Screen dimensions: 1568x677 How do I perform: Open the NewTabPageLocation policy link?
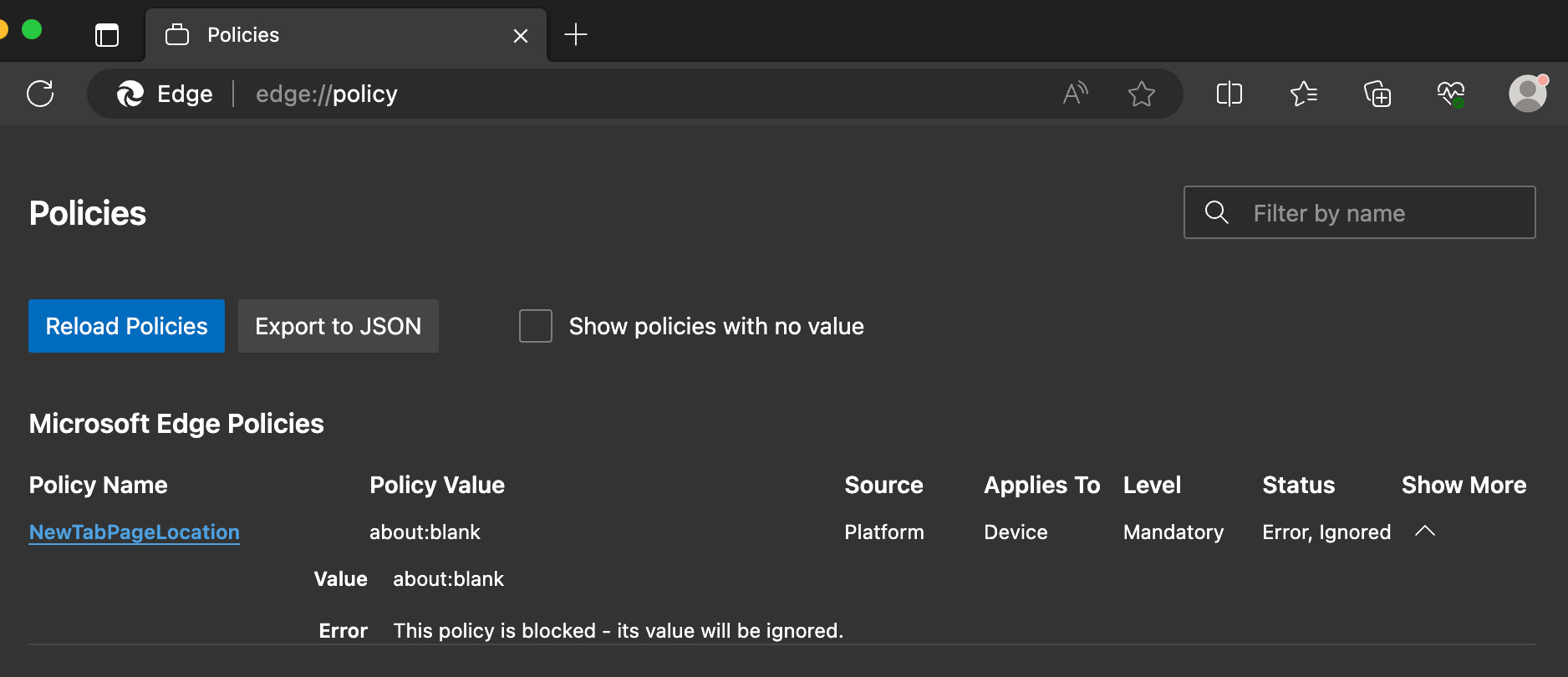(x=134, y=532)
